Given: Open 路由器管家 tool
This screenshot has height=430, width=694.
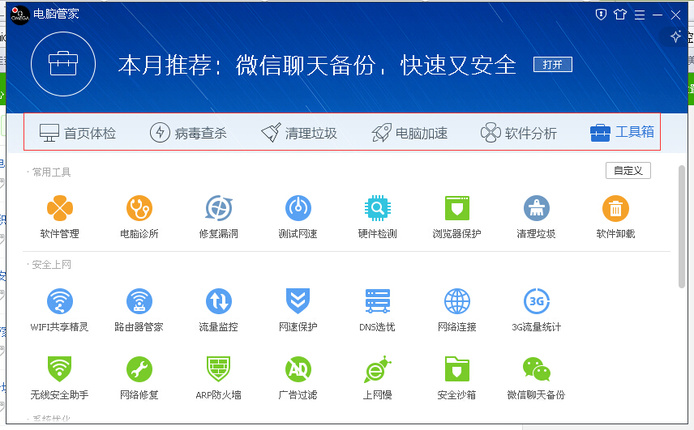Looking at the screenshot, I should [x=139, y=310].
